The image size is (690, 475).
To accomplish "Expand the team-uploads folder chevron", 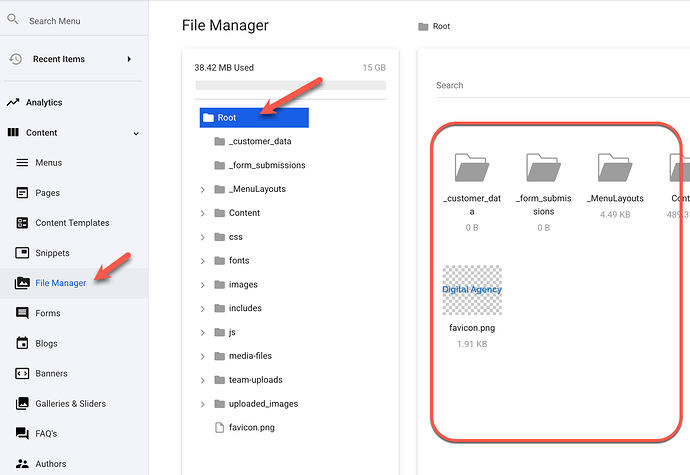I will [202, 380].
